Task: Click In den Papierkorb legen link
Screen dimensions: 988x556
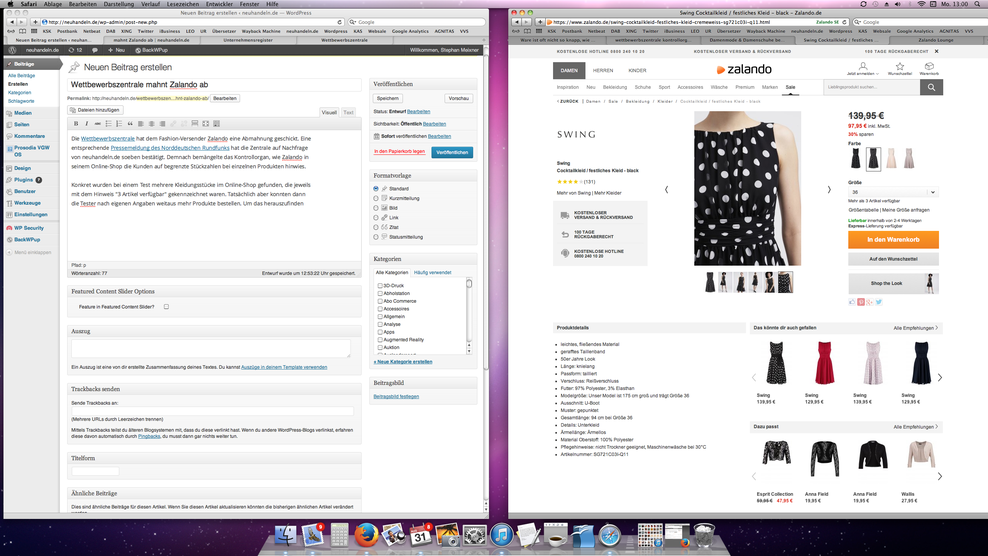Action: click(399, 151)
